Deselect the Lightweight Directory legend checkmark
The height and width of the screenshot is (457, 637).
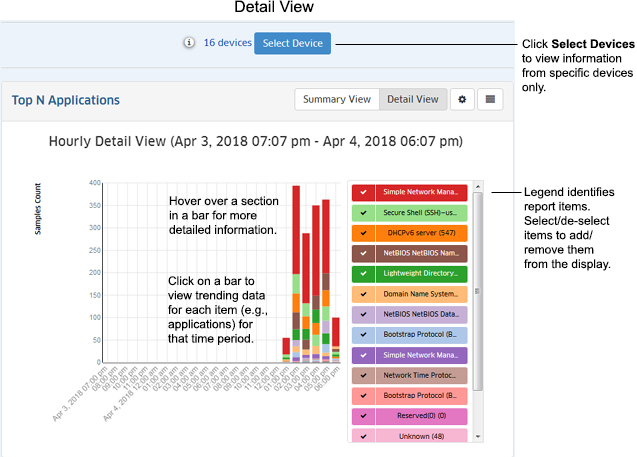click(364, 274)
